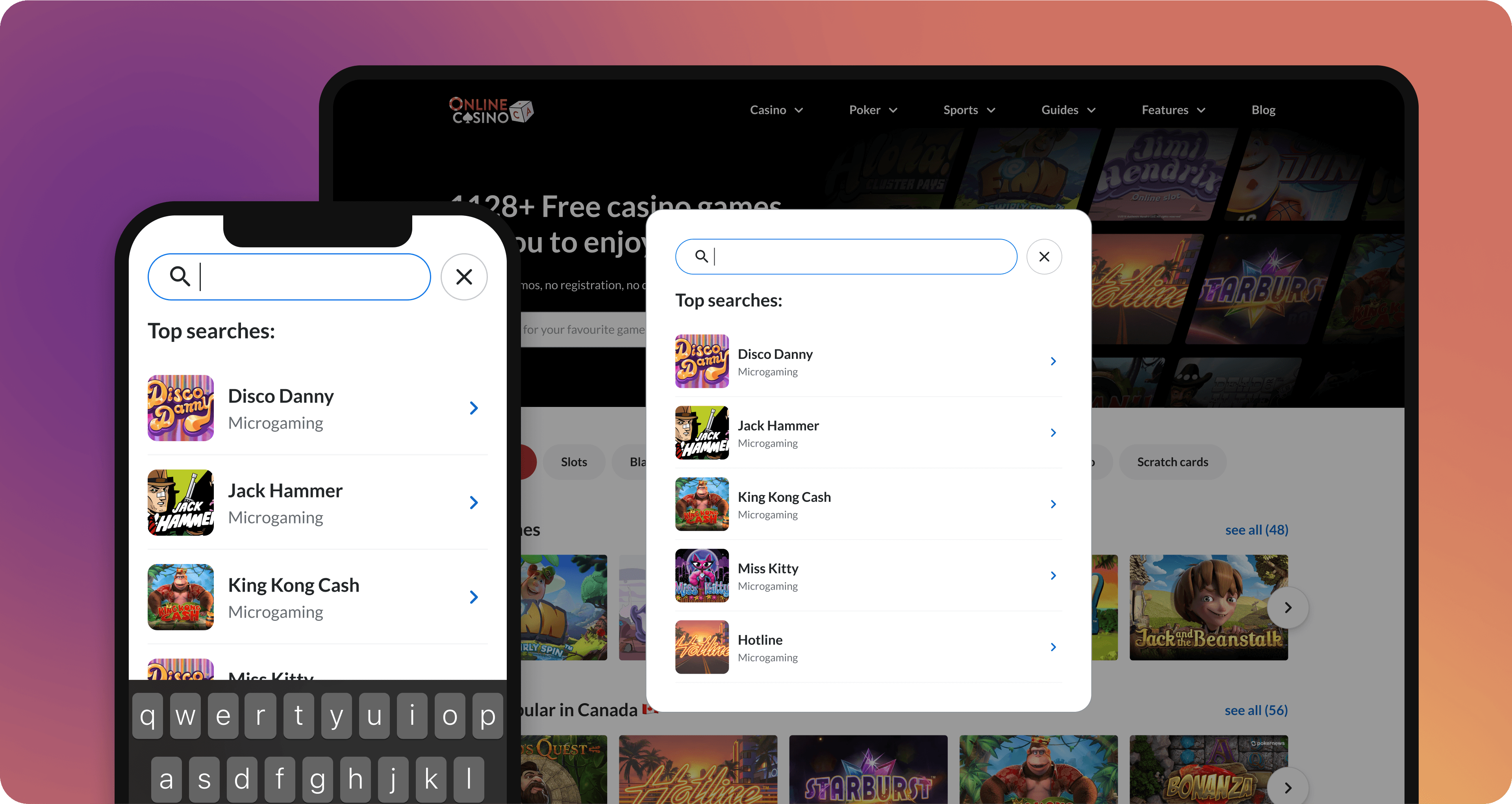
Task: Follow the 'see all (48)' link
Action: pos(1257,530)
